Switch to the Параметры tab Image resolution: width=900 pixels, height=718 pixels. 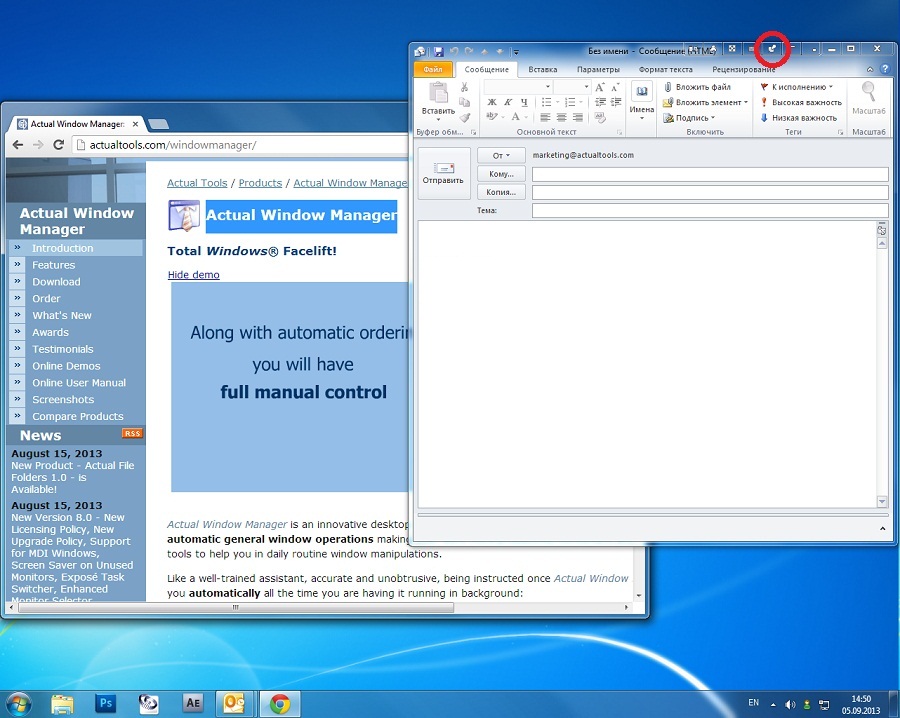(x=598, y=69)
